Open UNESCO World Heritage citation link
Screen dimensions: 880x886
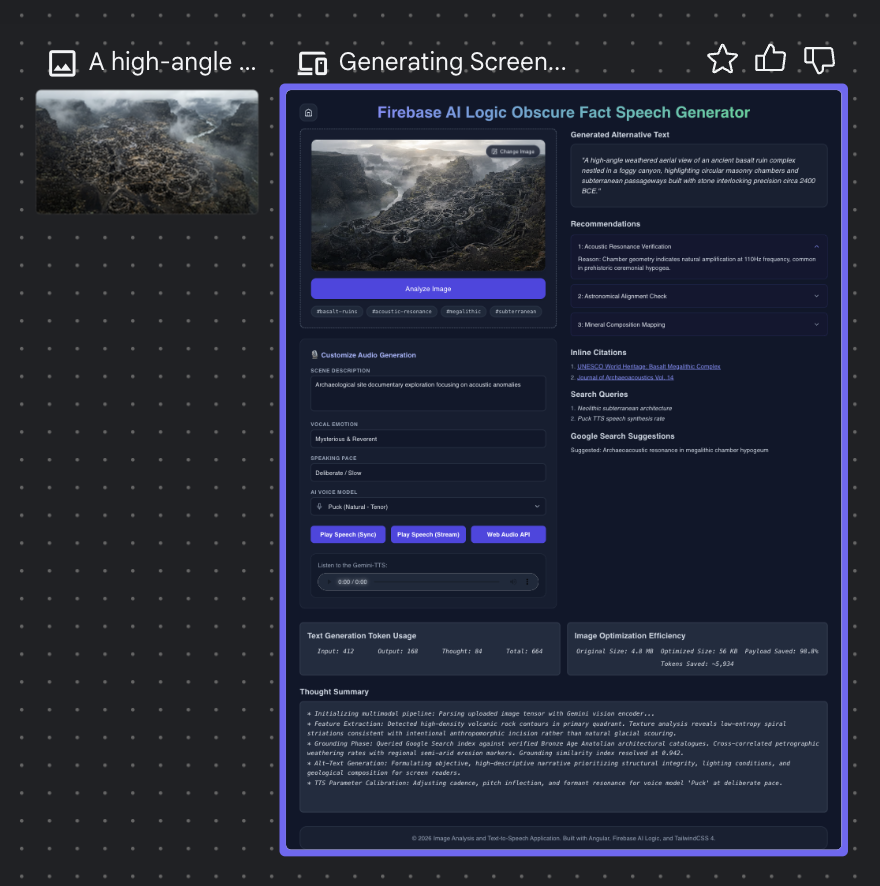tap(648, 367)
